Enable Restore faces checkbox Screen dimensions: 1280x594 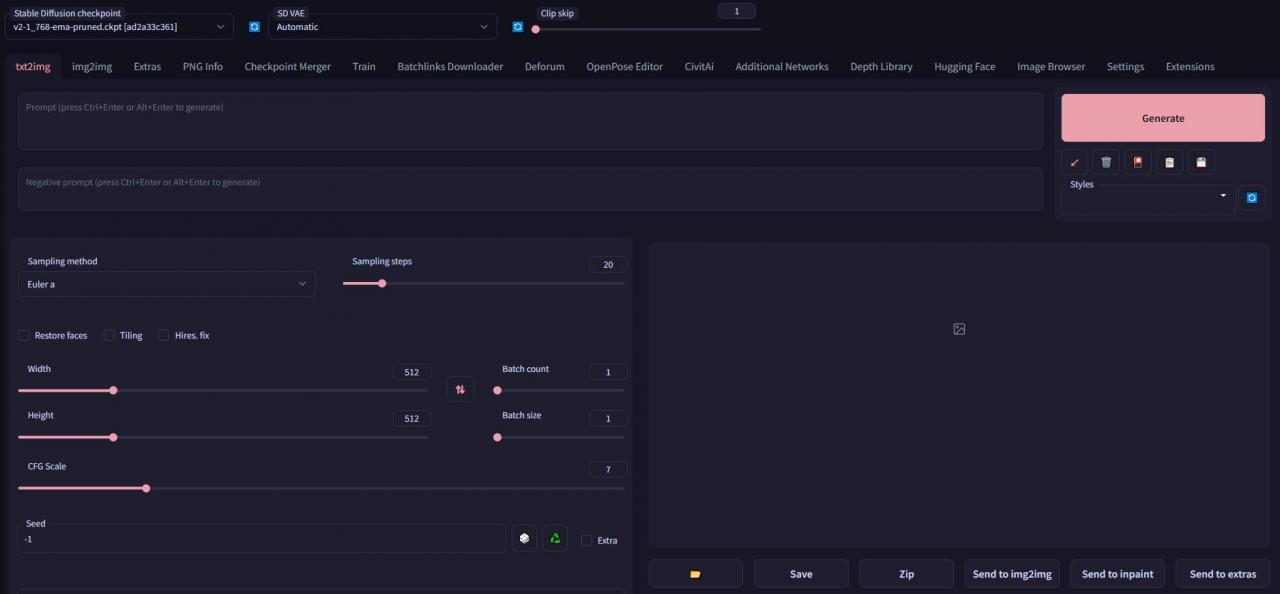pyautogui.click(x=24, y=335)
